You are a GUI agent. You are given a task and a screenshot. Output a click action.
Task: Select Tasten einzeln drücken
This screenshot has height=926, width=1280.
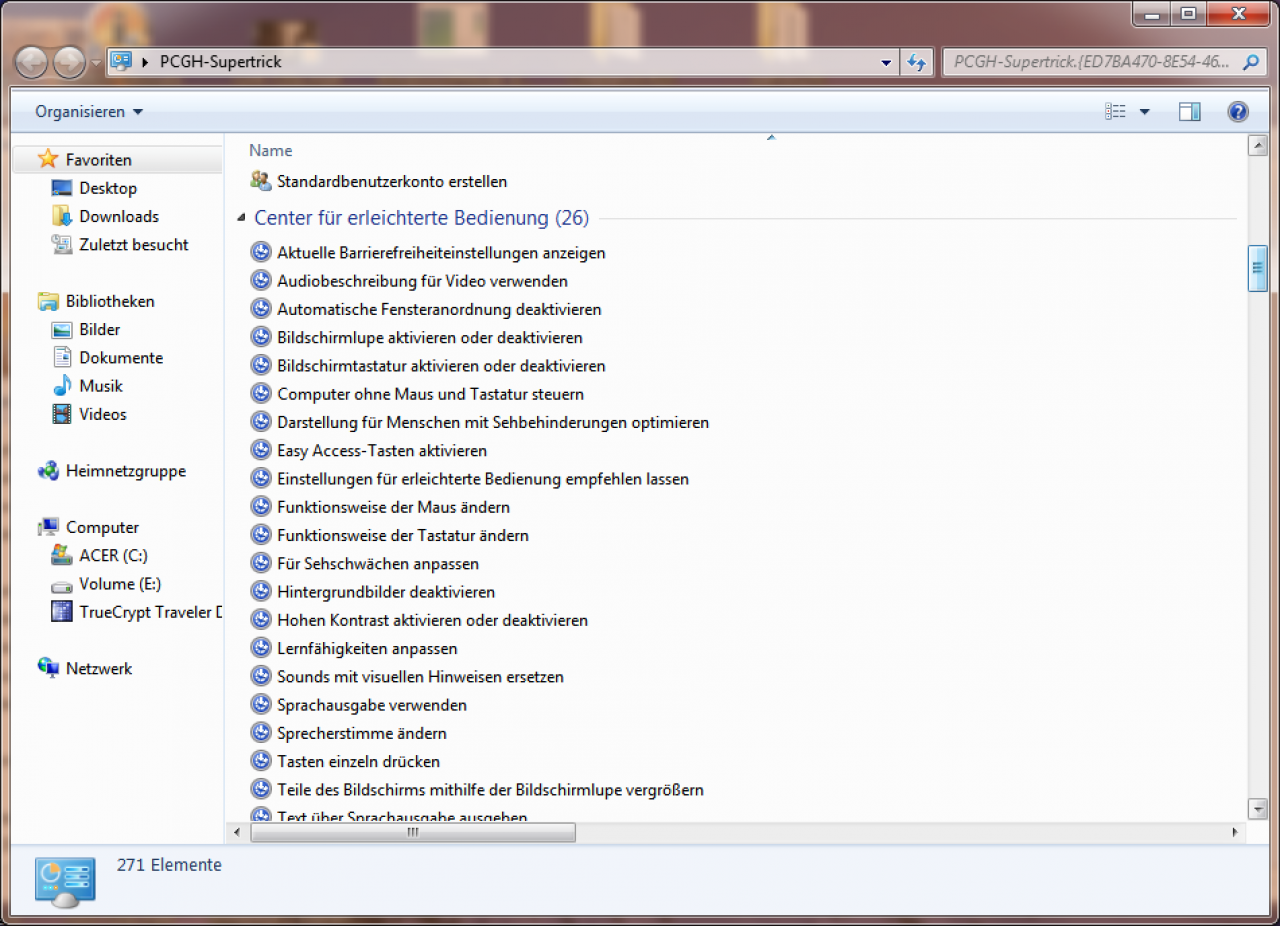click(358, 761)
